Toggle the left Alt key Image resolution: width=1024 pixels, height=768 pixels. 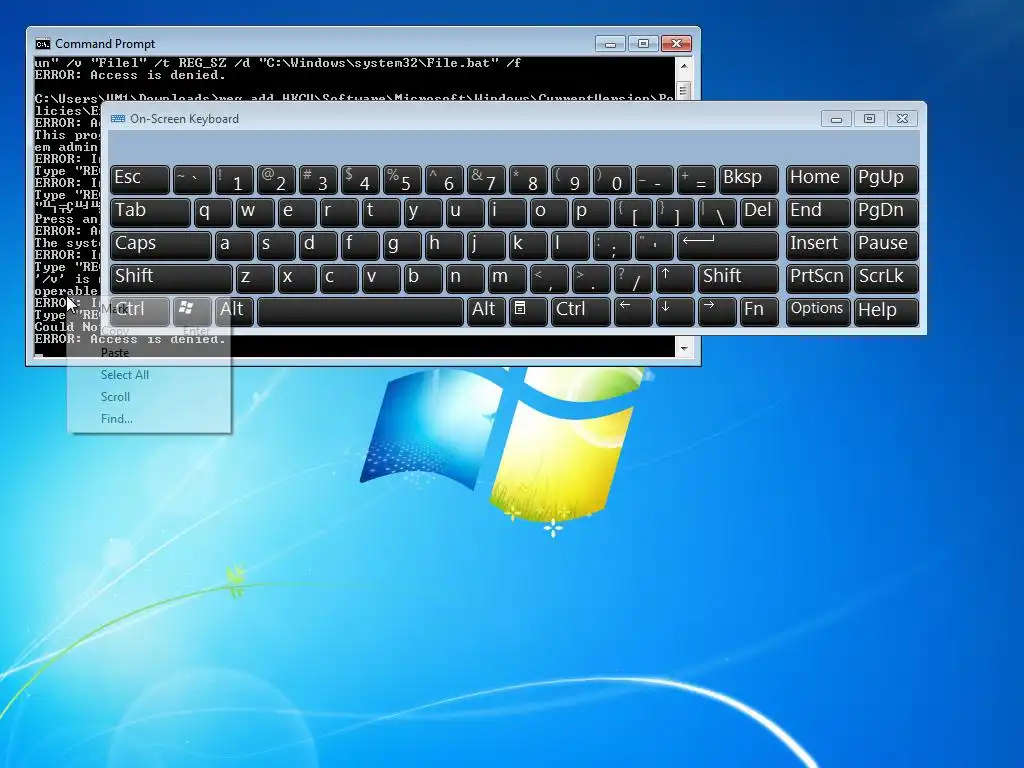point(234,311)
